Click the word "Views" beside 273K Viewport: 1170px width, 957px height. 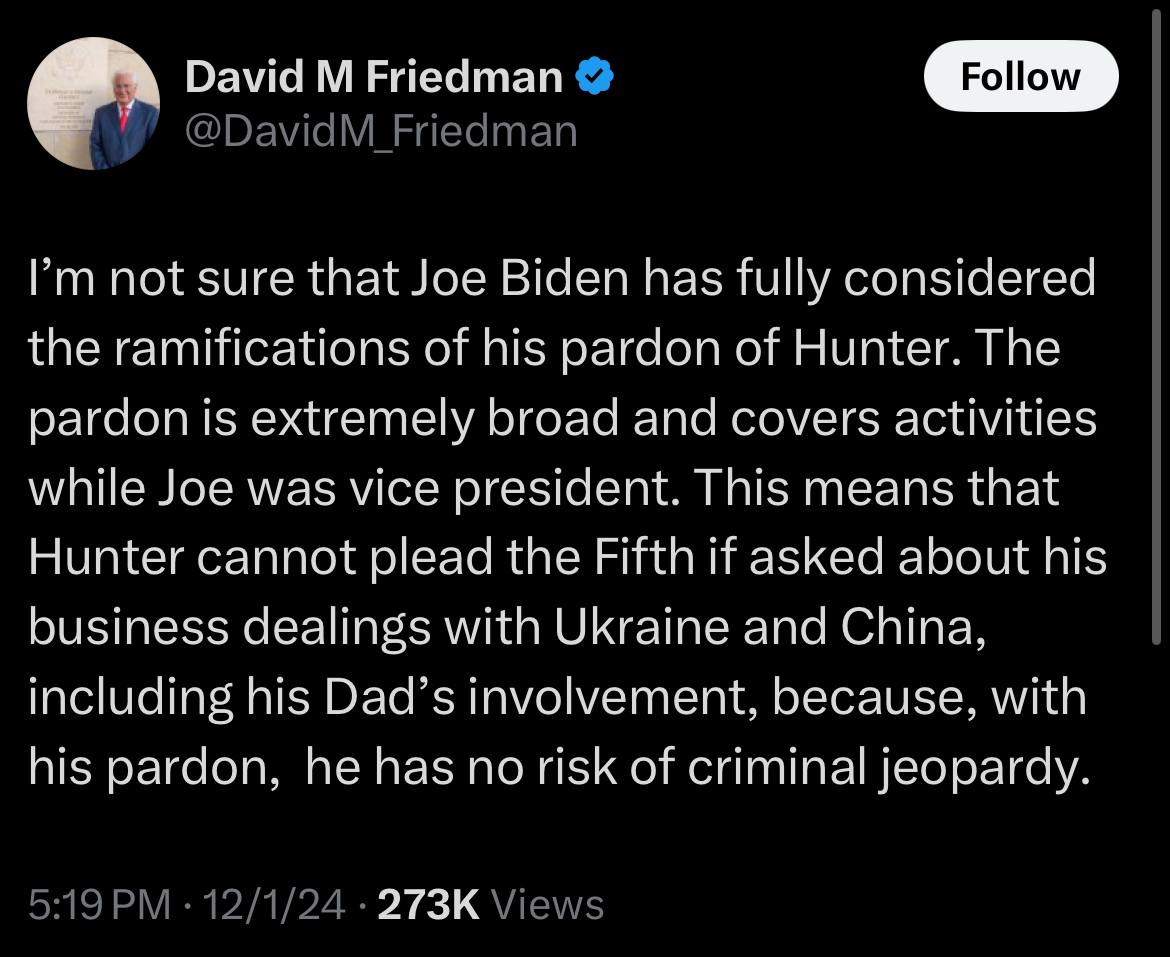[549, 905]
